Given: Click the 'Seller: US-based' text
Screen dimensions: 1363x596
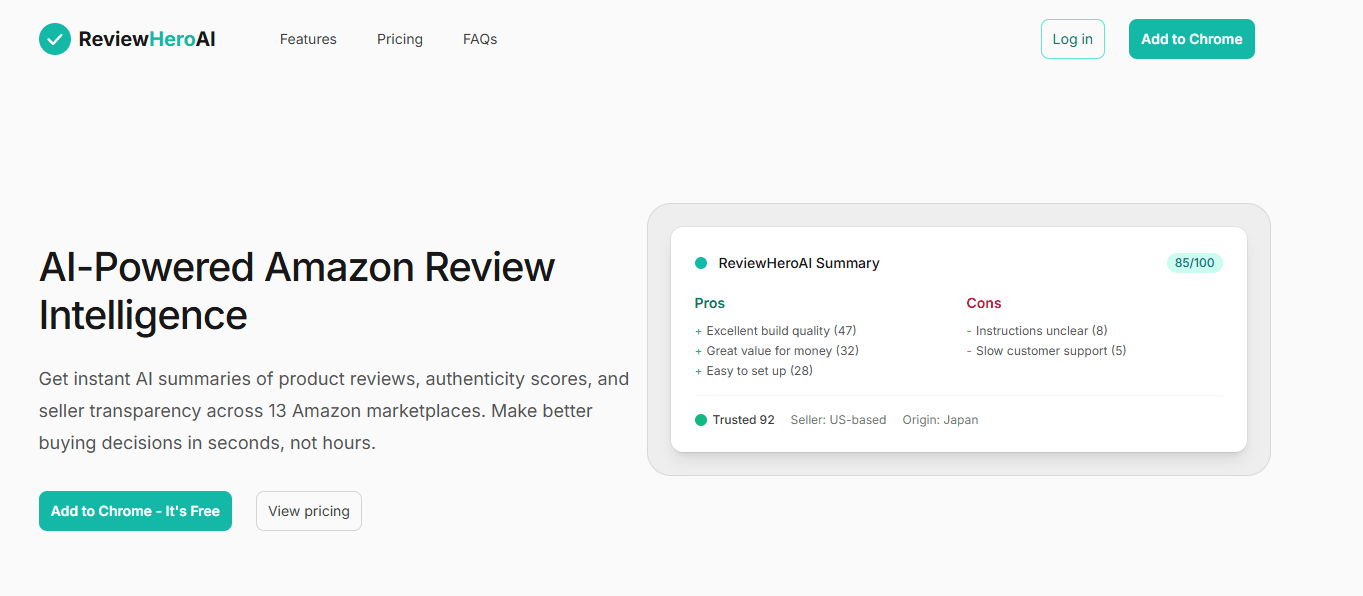Looking at the screenshot, I should click(838, 420).
